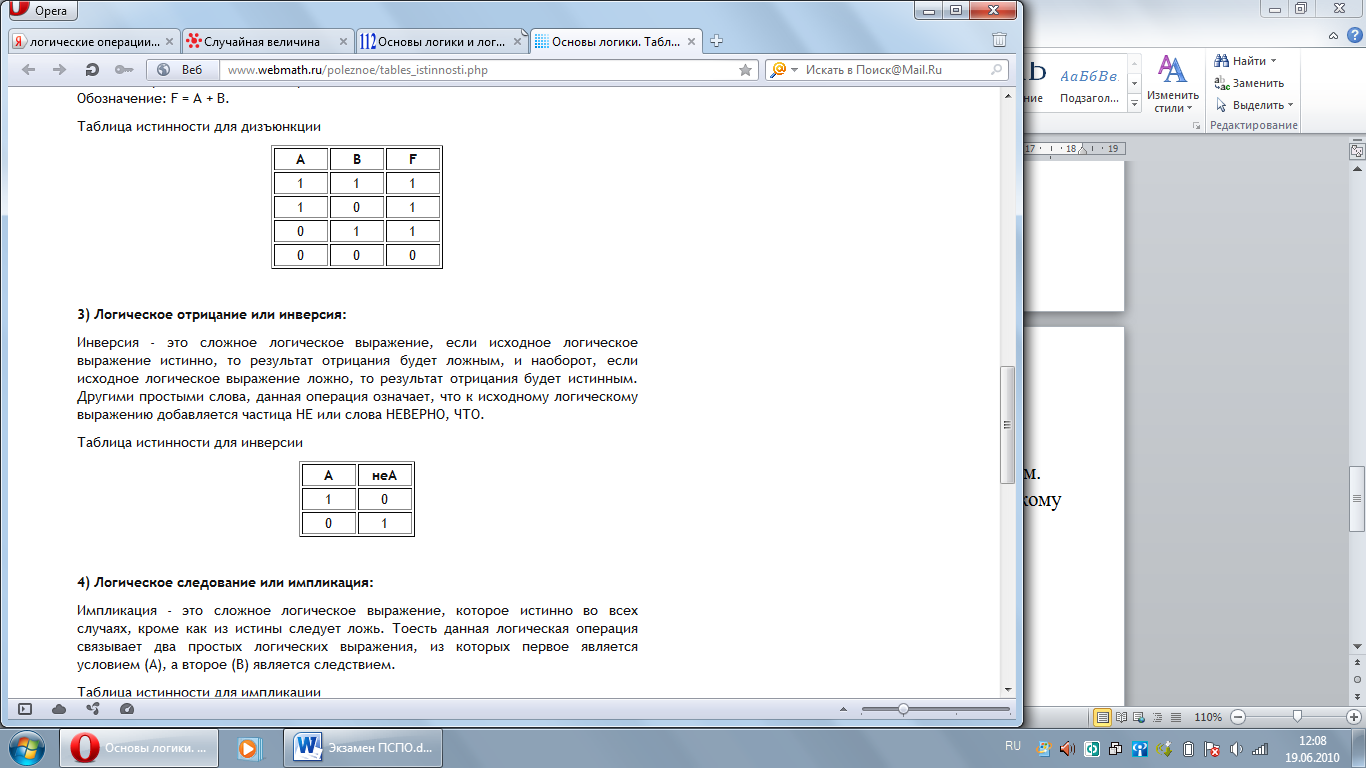Click Word's Найти button

pyautogui.click(x=1240, y=61)
